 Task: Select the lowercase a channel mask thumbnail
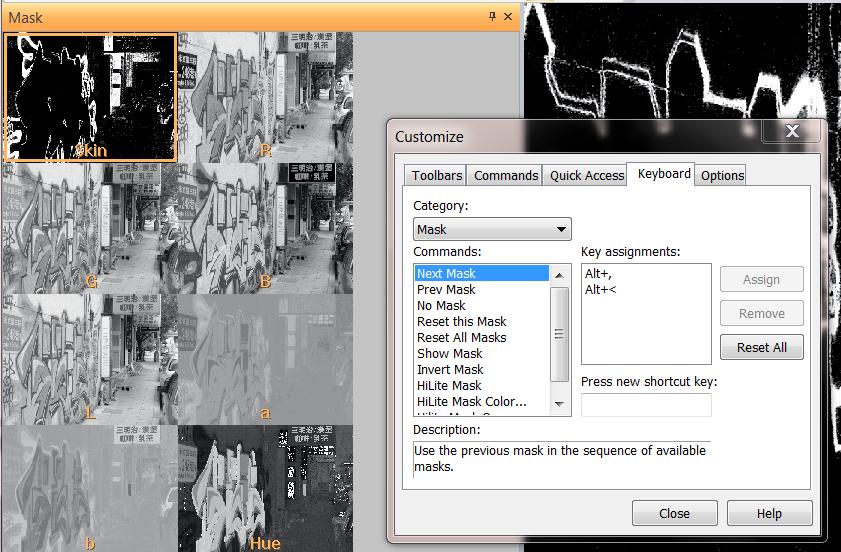(265, 359)
